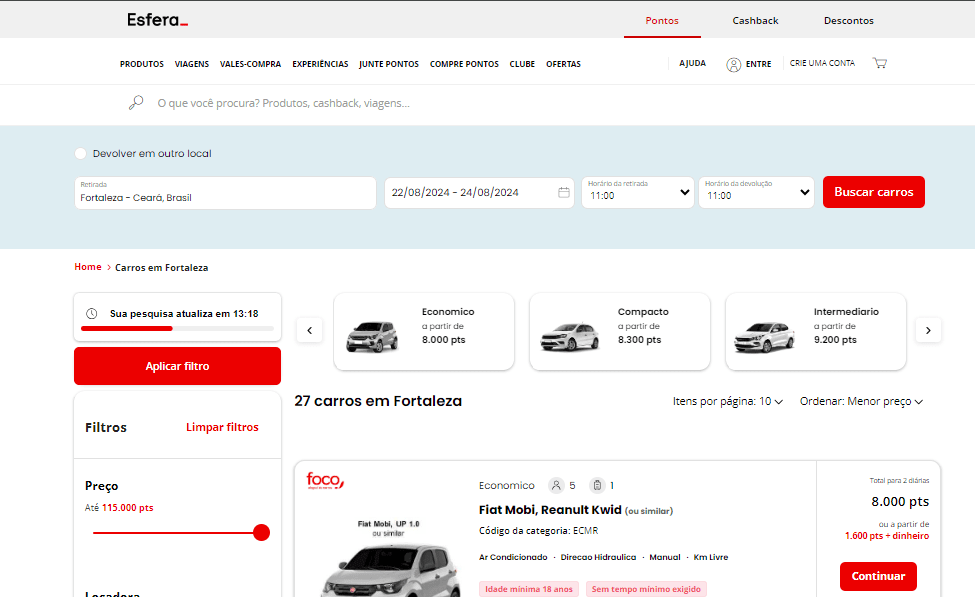This screenshot has height=597, width=975.
Task: Click the Limpar filtros link
Action: (x=222, y=427)
